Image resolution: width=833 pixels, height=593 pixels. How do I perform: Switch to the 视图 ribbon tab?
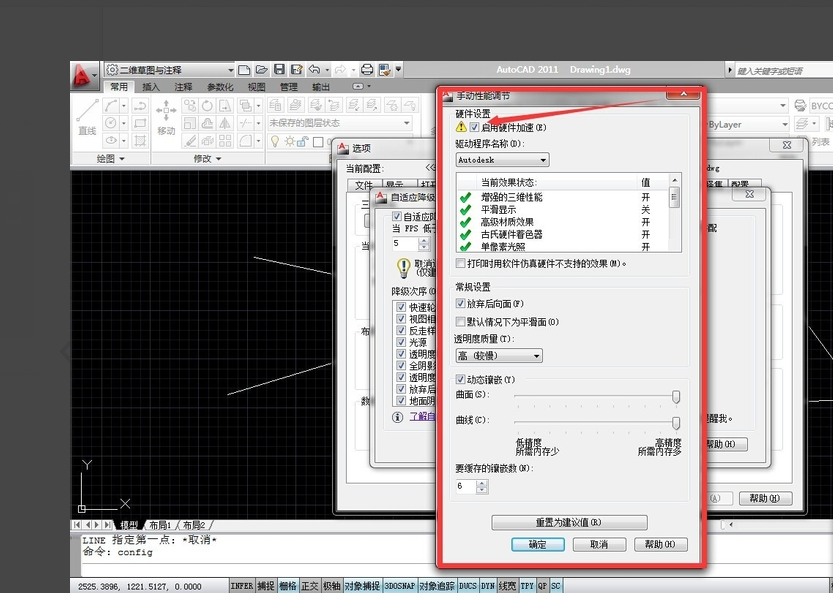click(257, 87)
